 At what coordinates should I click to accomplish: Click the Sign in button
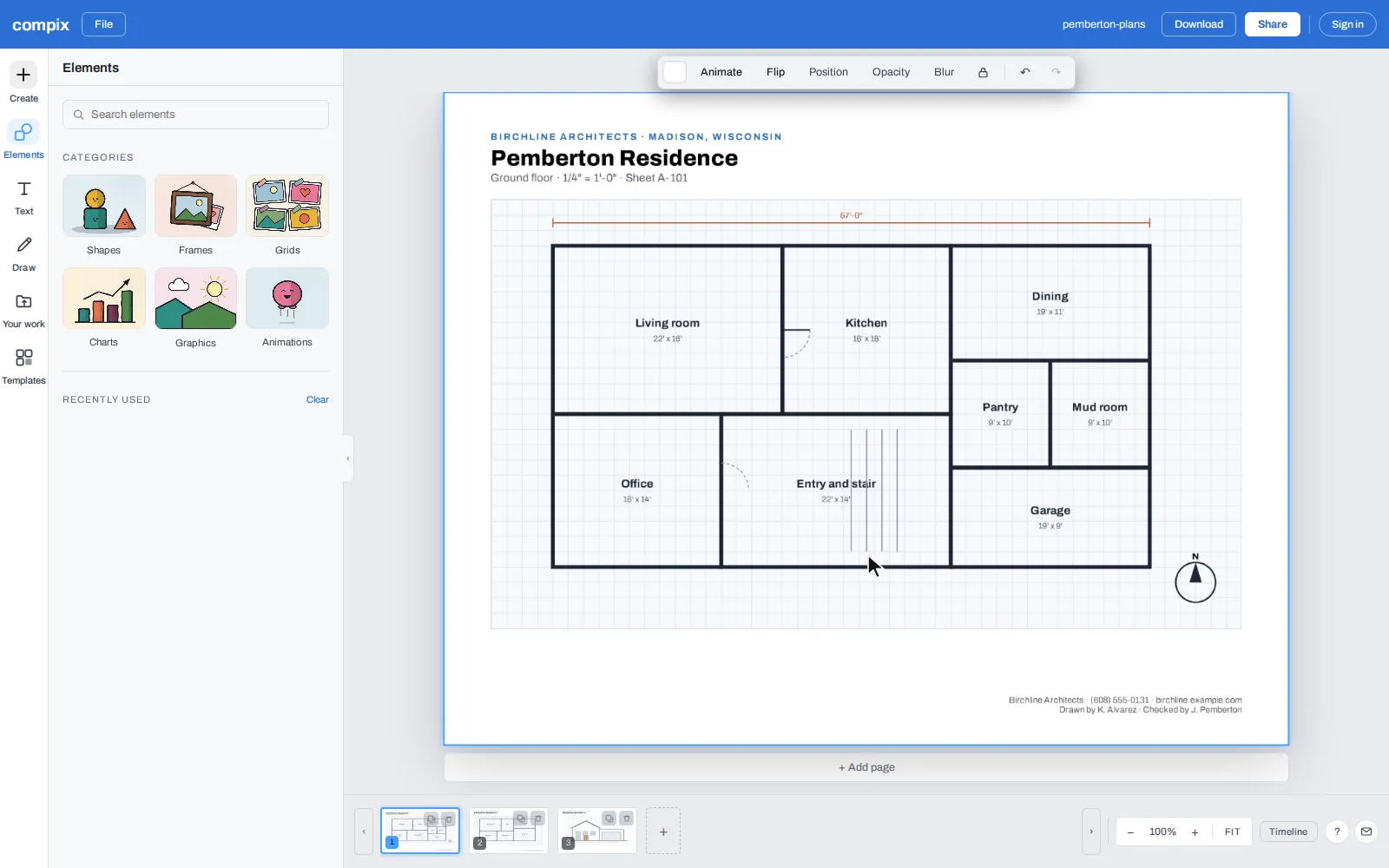(1347, 24)
